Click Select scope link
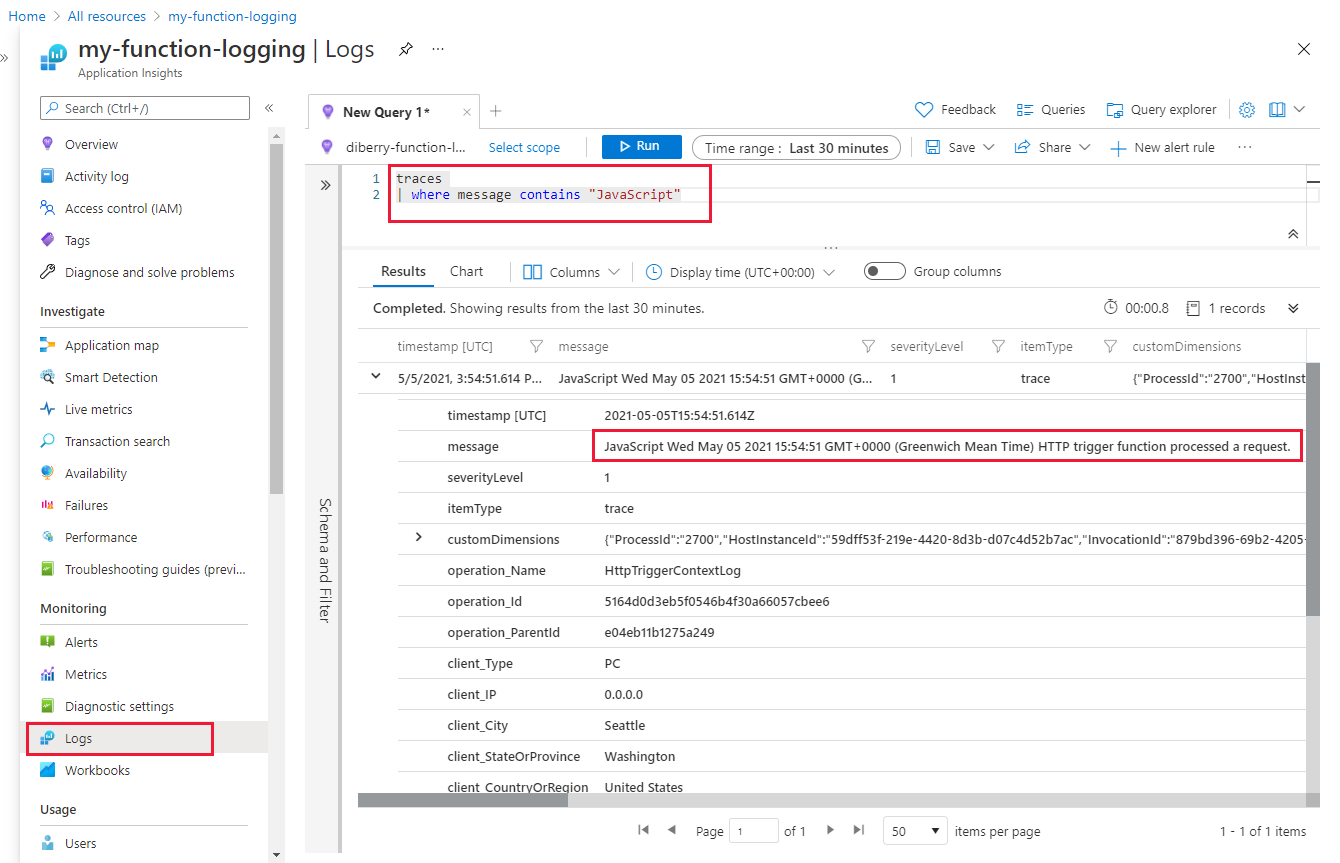 tap(524, 147)
